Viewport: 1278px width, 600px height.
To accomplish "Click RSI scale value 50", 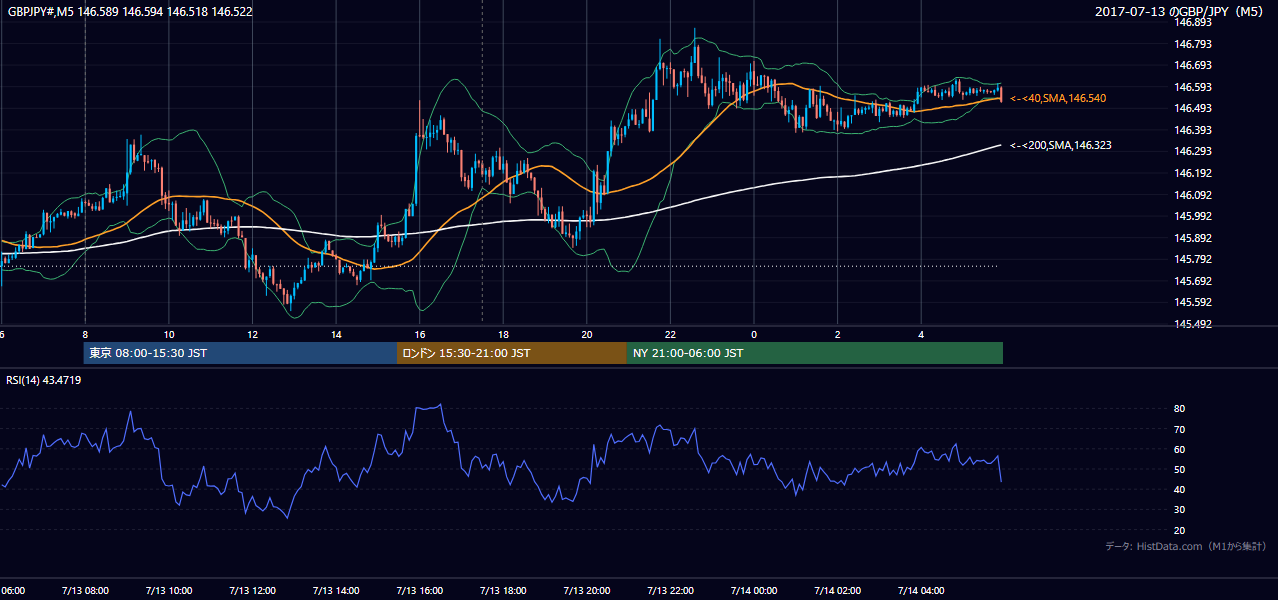I will (1179, 469).
